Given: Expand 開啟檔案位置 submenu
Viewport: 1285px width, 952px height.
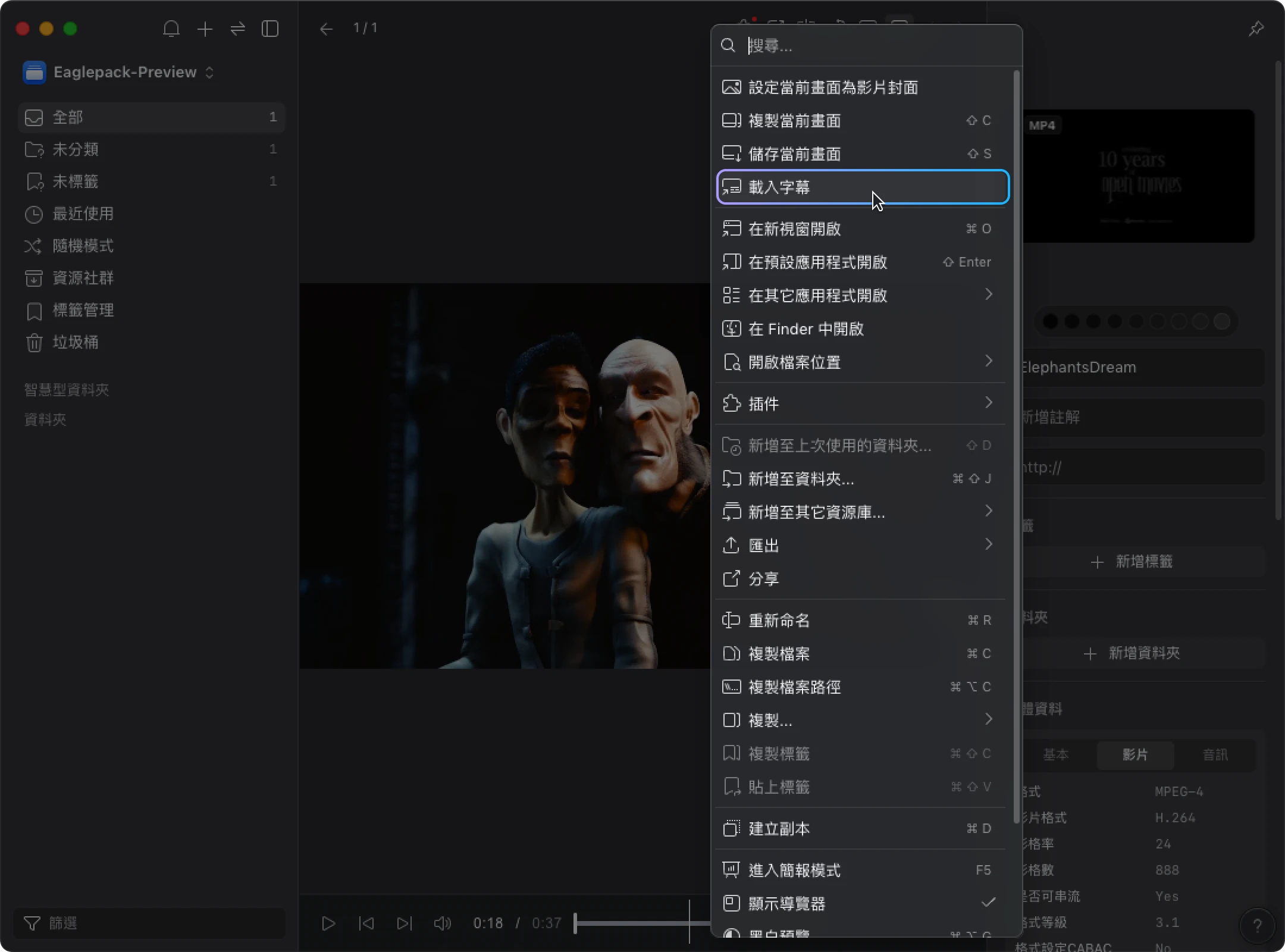Looking at the screenshot, I should pyautogui.click(x=863, y=362).
